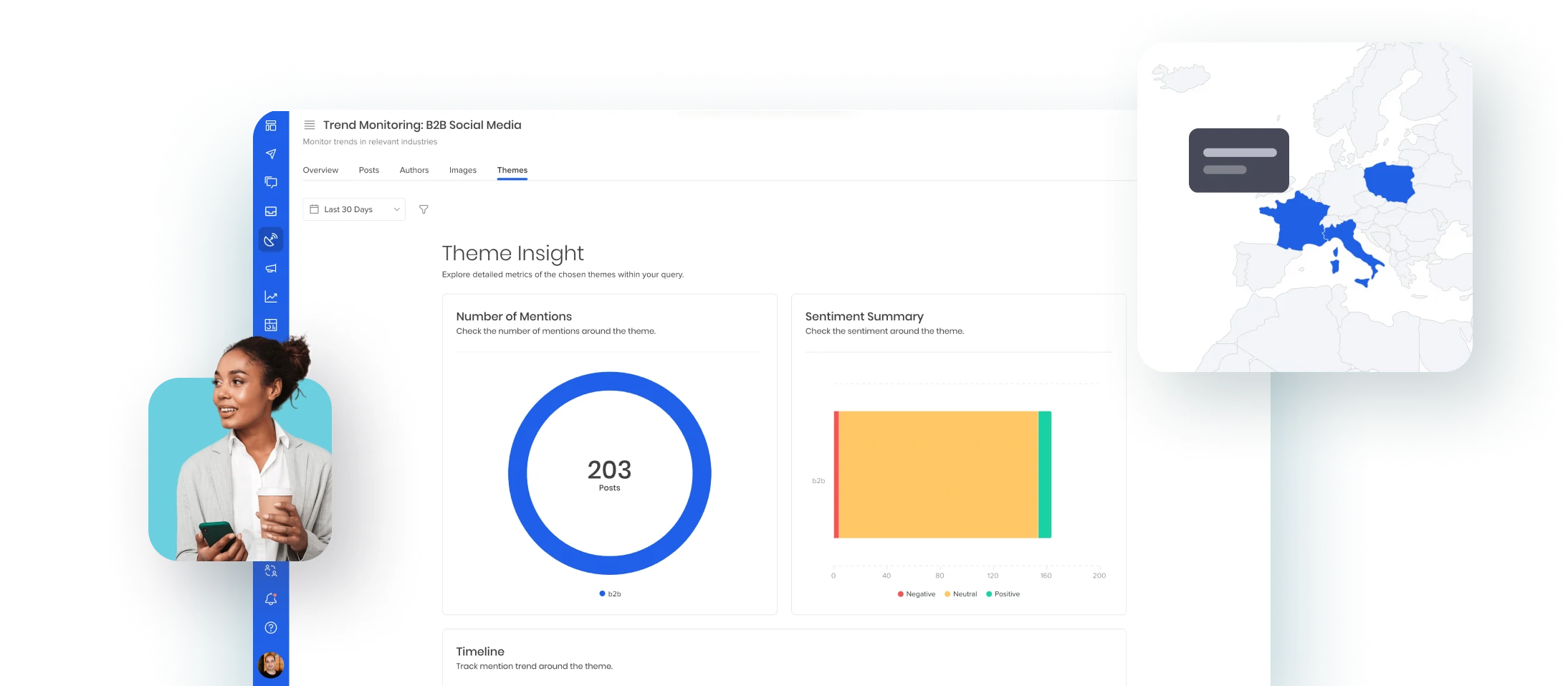Switch to the Overview tab

tap(320, 170)
